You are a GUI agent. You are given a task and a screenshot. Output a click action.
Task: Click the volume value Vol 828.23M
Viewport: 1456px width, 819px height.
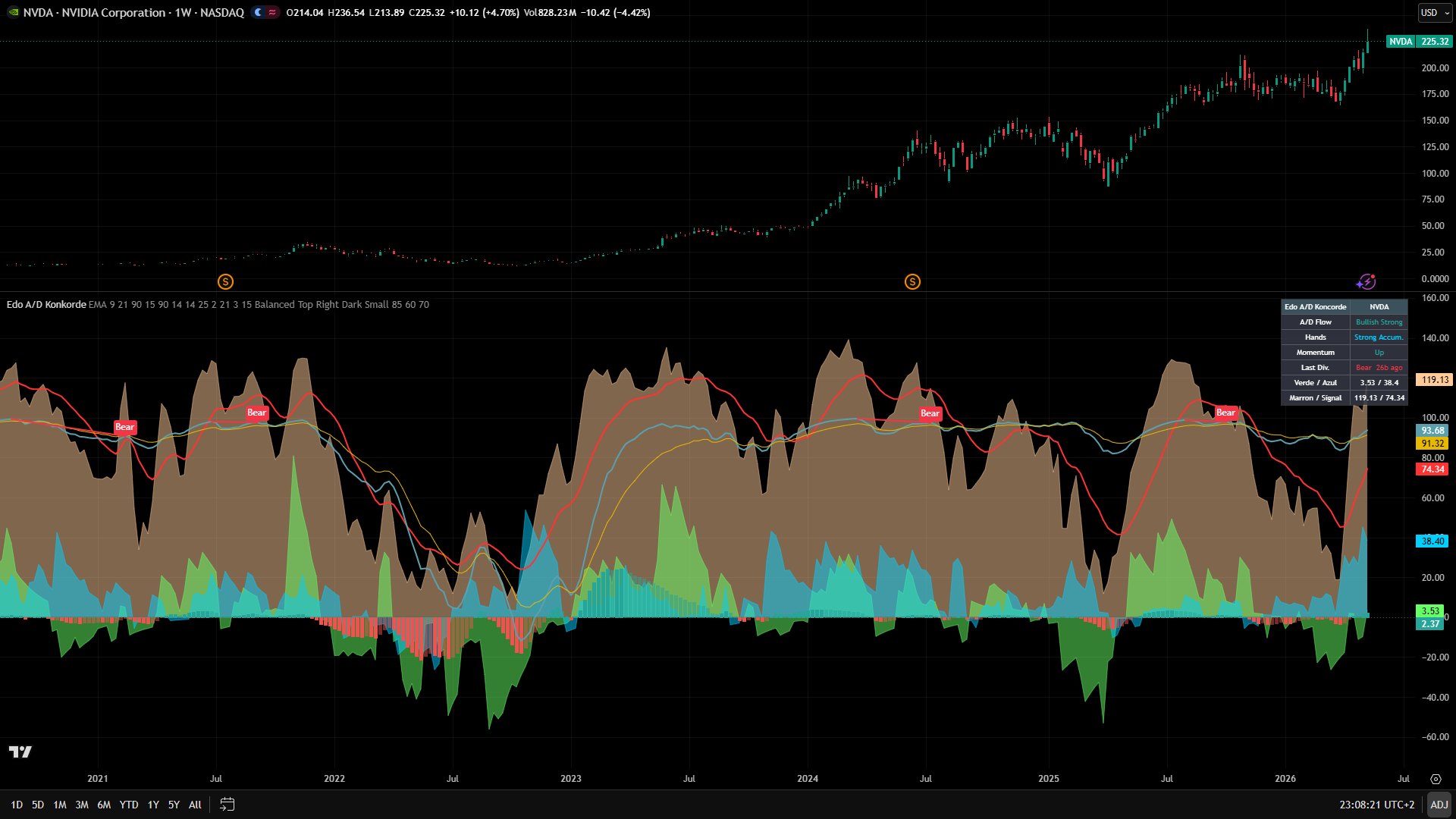pyautogui.click(x=551, y=13)
